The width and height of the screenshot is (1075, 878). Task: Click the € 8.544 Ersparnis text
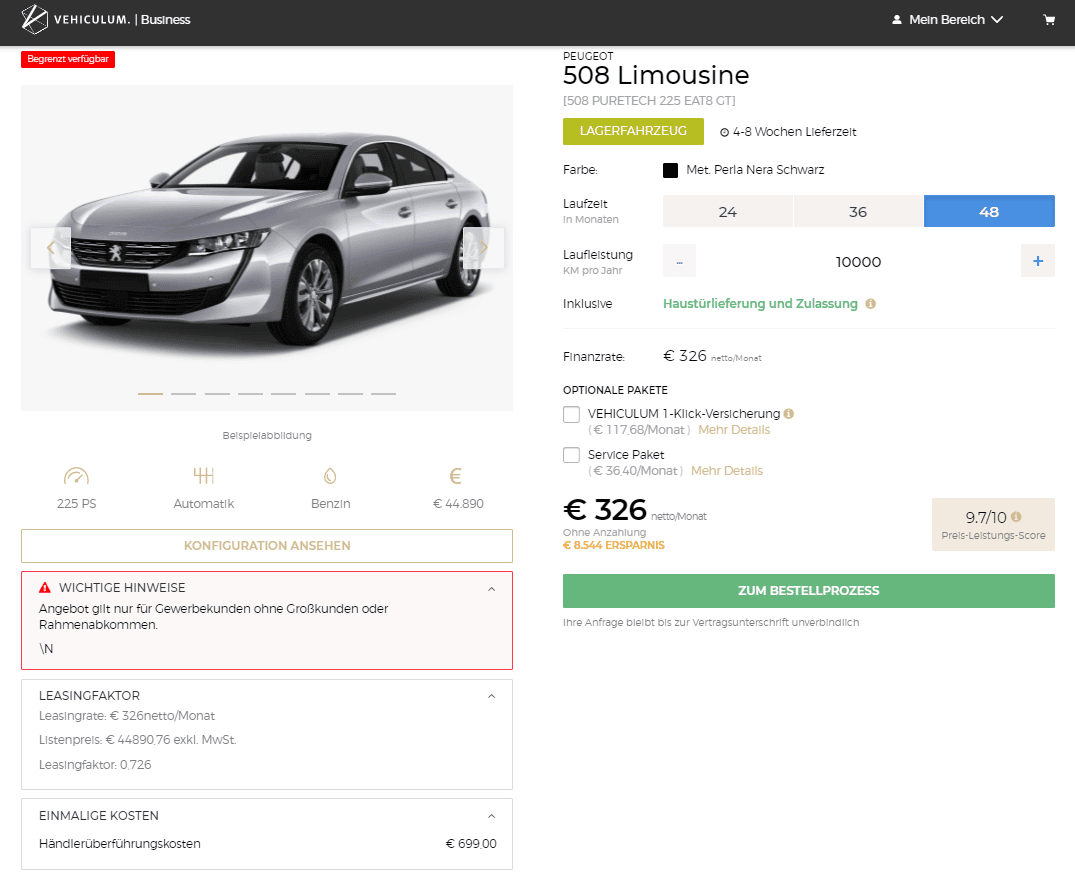click(x=614, y=546)
